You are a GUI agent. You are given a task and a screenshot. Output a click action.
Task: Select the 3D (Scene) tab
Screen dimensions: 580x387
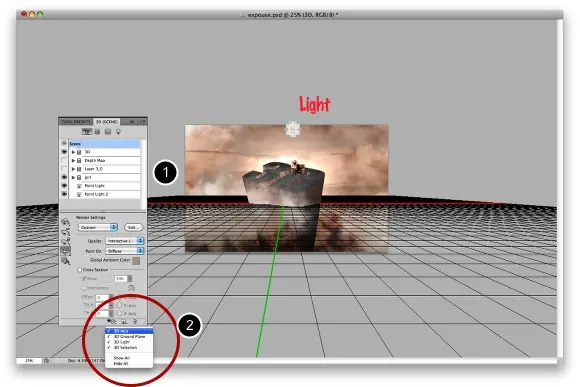(107, 122)
